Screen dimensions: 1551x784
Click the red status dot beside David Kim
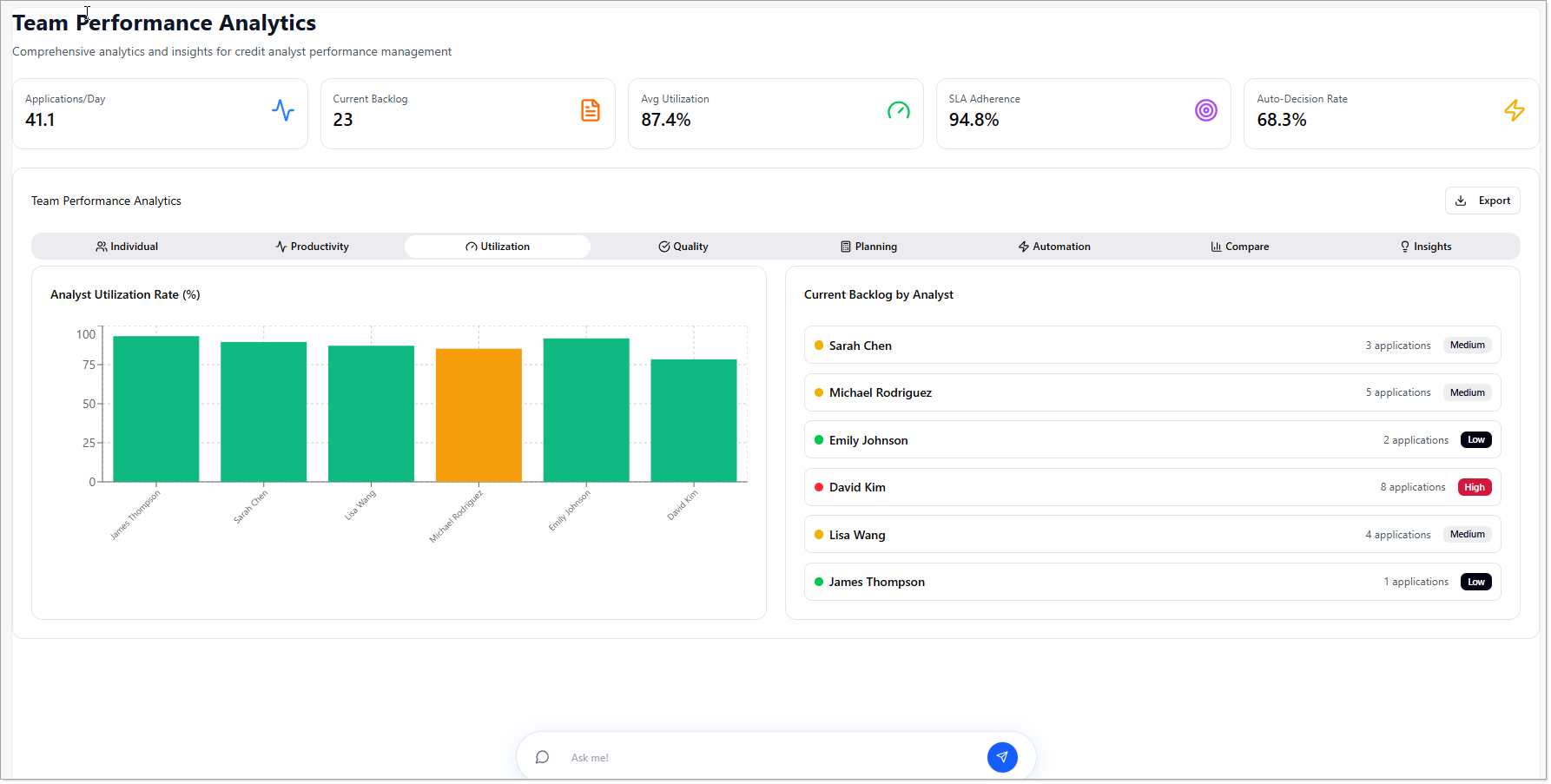click(819, 487)
